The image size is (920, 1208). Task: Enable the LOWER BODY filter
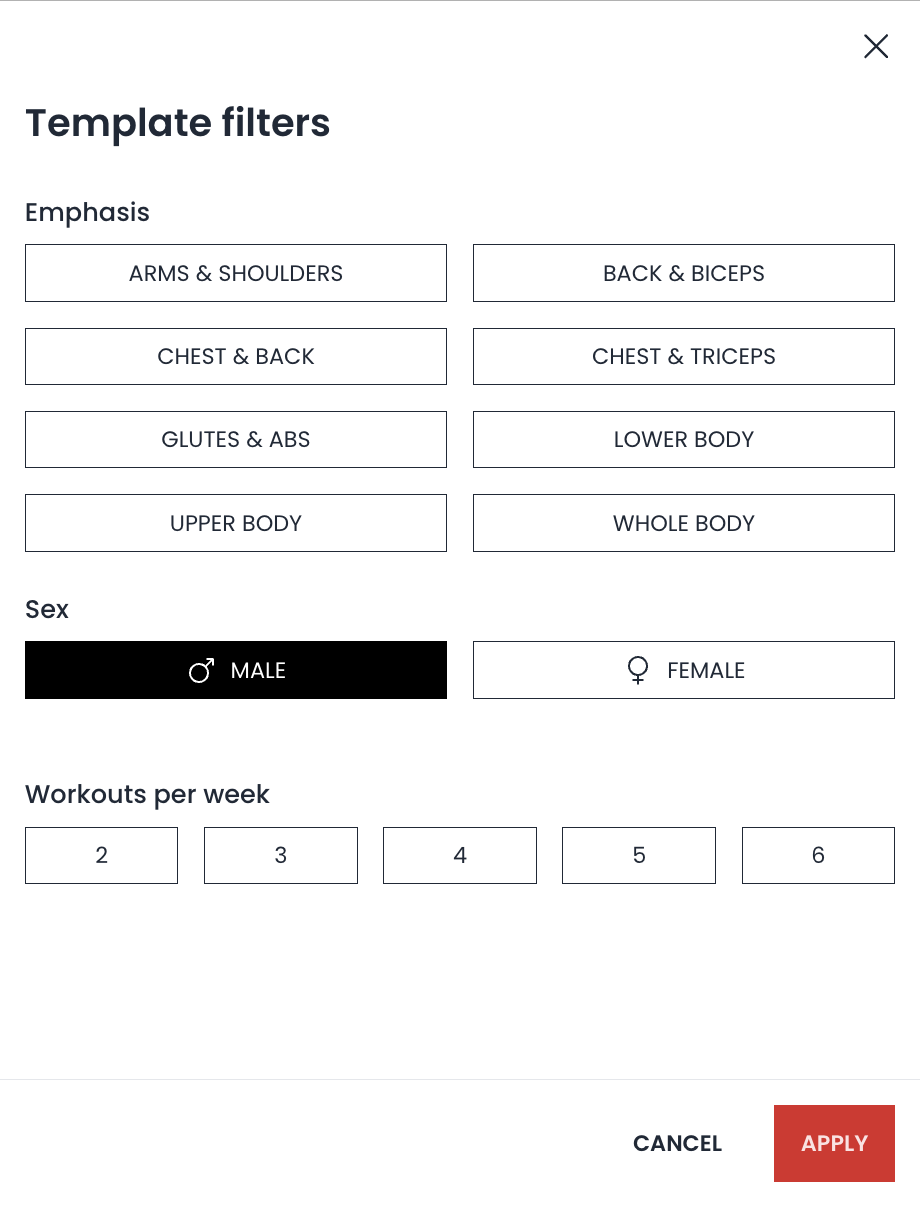click(x=683, y=439)
